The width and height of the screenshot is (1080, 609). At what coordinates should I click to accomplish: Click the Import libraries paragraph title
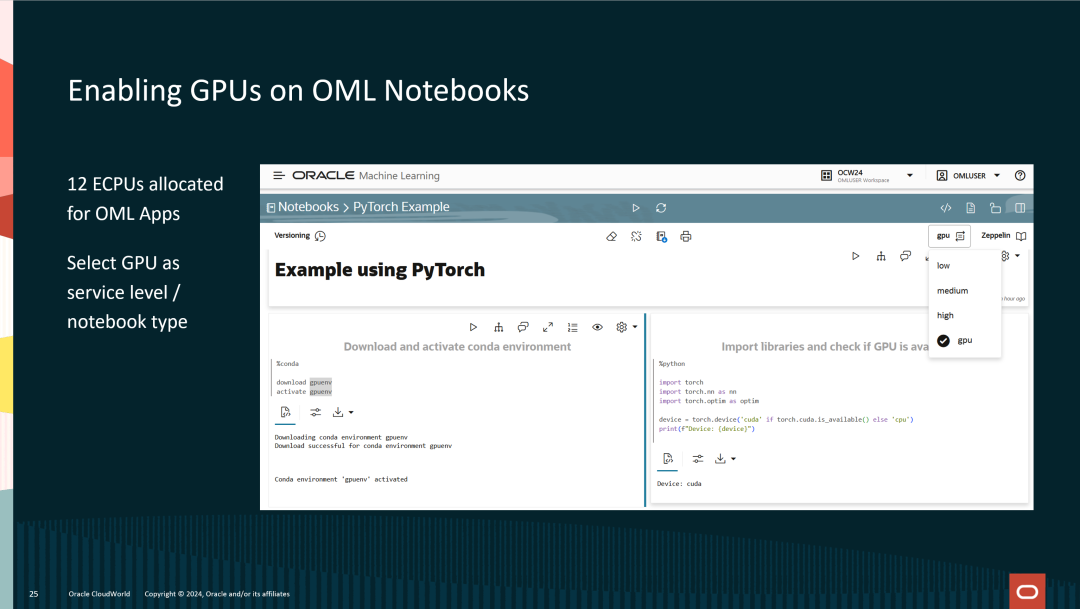(x=824, y=347)
